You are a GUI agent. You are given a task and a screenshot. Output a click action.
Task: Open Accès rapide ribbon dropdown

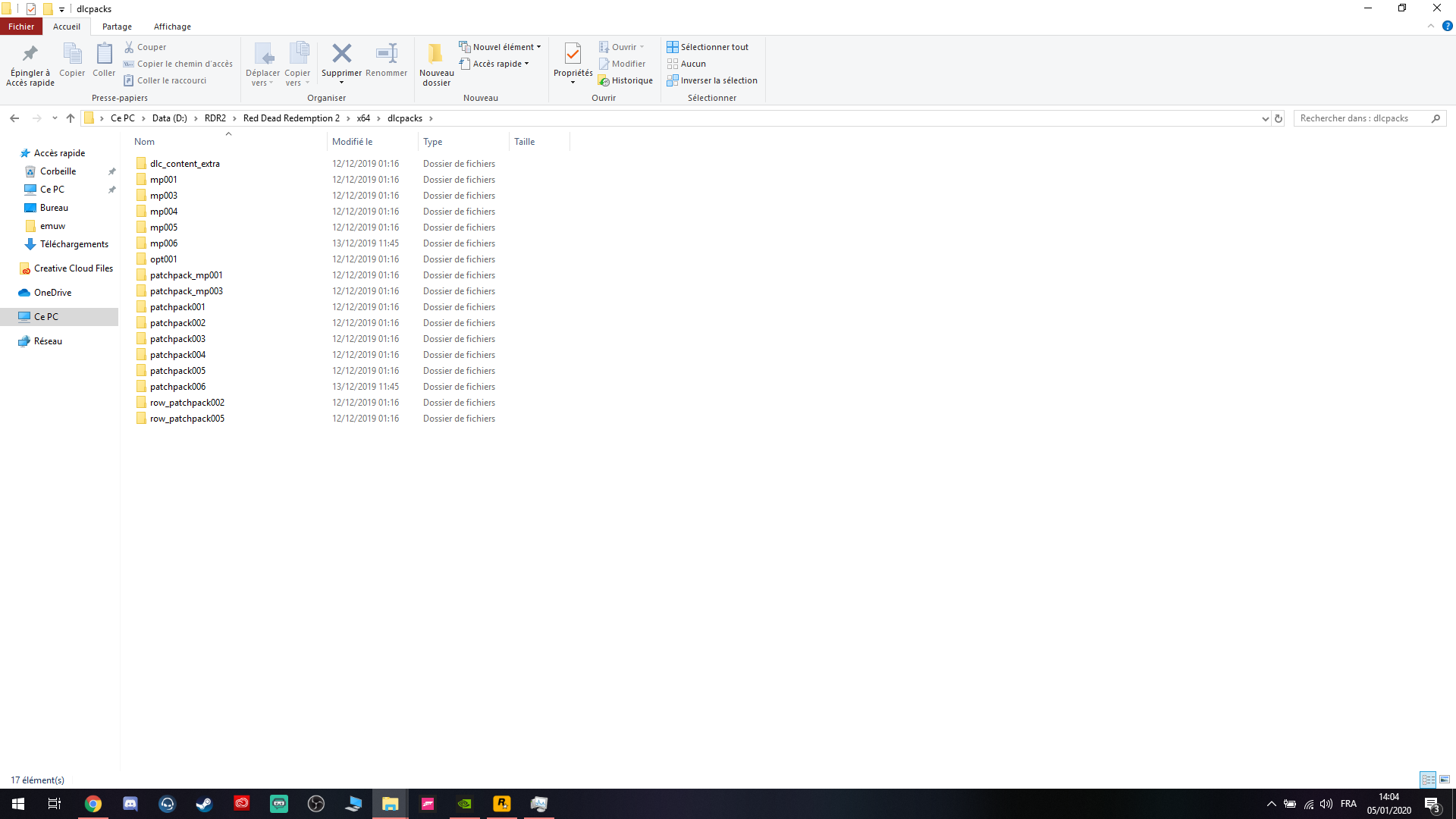point(494,64)
